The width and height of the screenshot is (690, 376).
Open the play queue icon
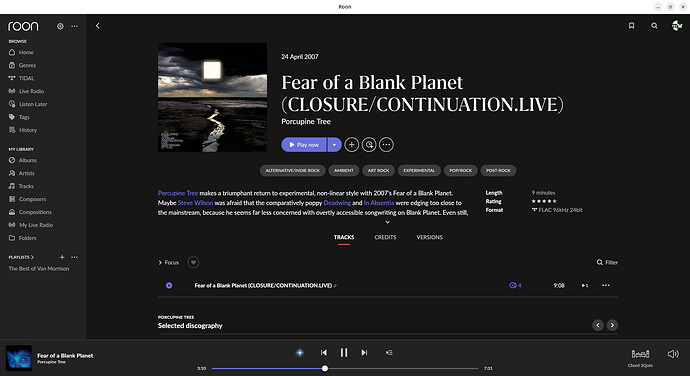click(x=389, y=352)
